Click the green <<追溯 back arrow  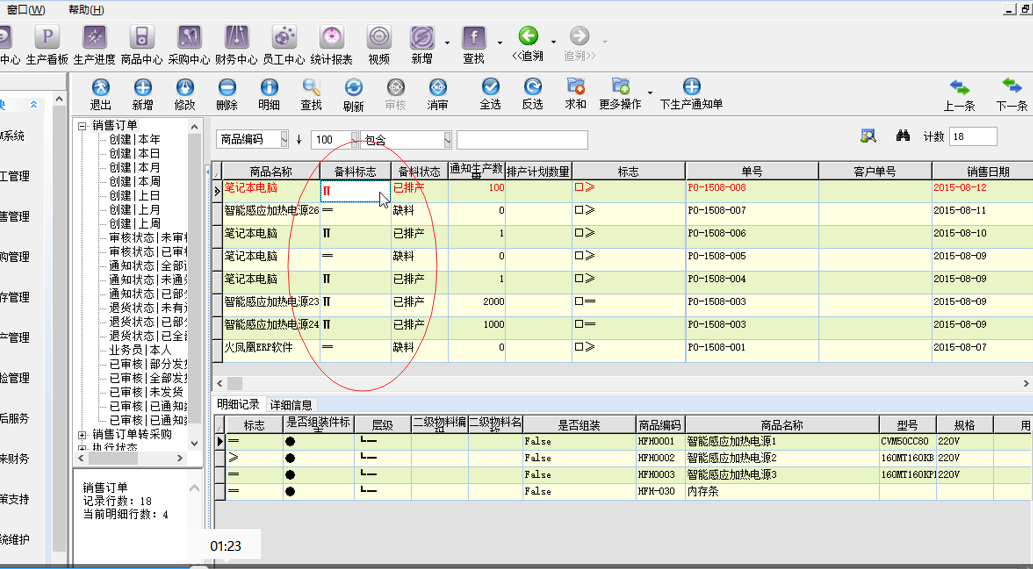point(528,36)
